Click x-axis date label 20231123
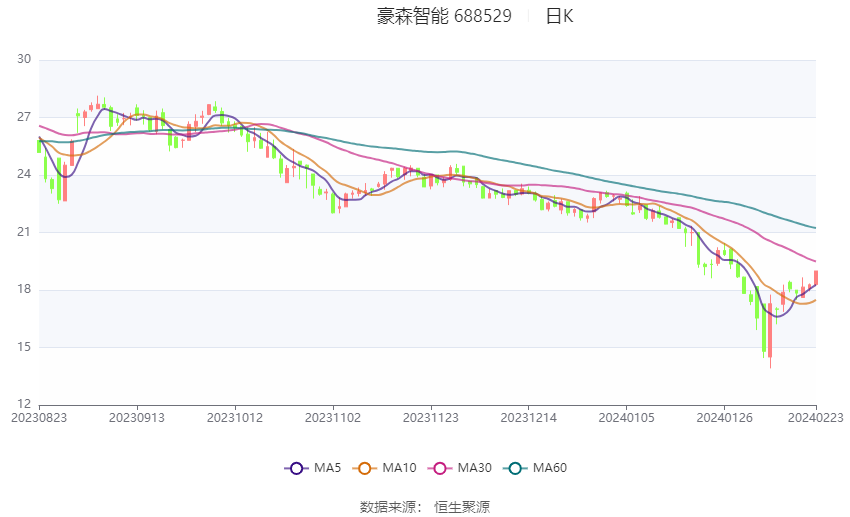The image size is (850, 517). pyautogui.click(x=431, y=418)
